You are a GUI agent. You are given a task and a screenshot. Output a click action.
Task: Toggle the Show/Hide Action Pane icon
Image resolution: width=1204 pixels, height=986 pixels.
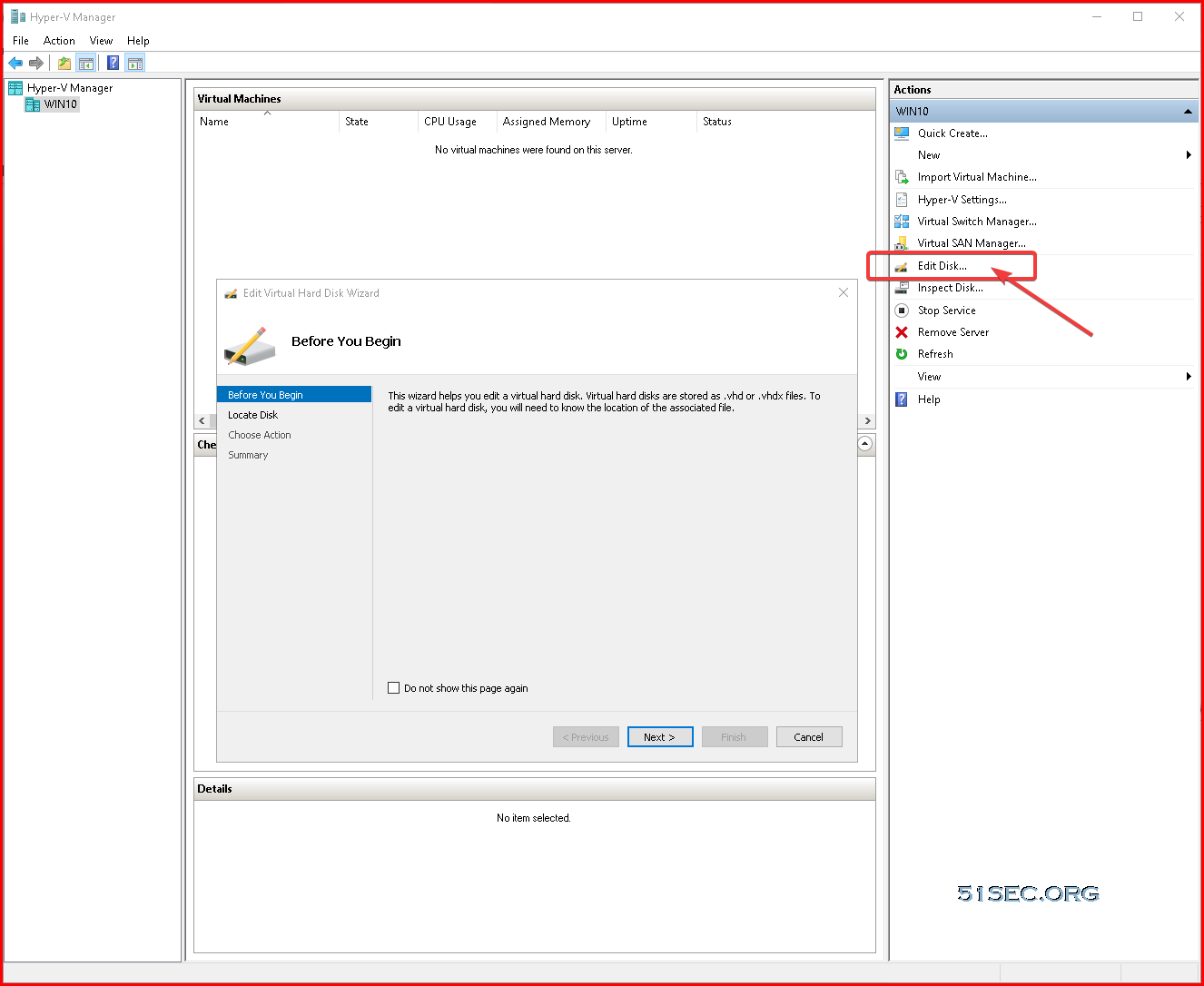click(135, 63)
